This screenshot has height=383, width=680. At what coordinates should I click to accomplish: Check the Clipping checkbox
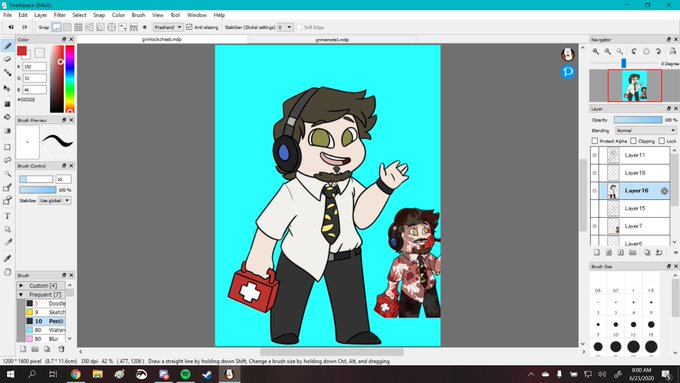633,141
